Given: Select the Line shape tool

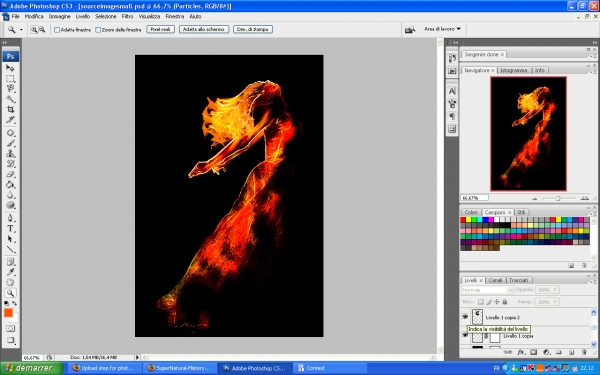Looking at the screenshot, I should (x=10, y=249).
